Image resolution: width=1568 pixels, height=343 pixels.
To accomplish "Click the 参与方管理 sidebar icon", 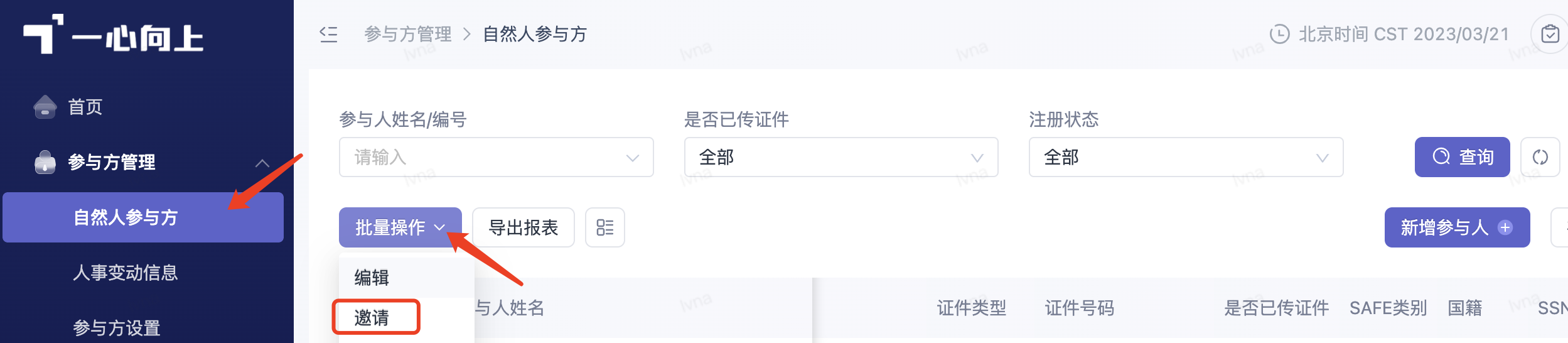I will [x=45, y=162].
